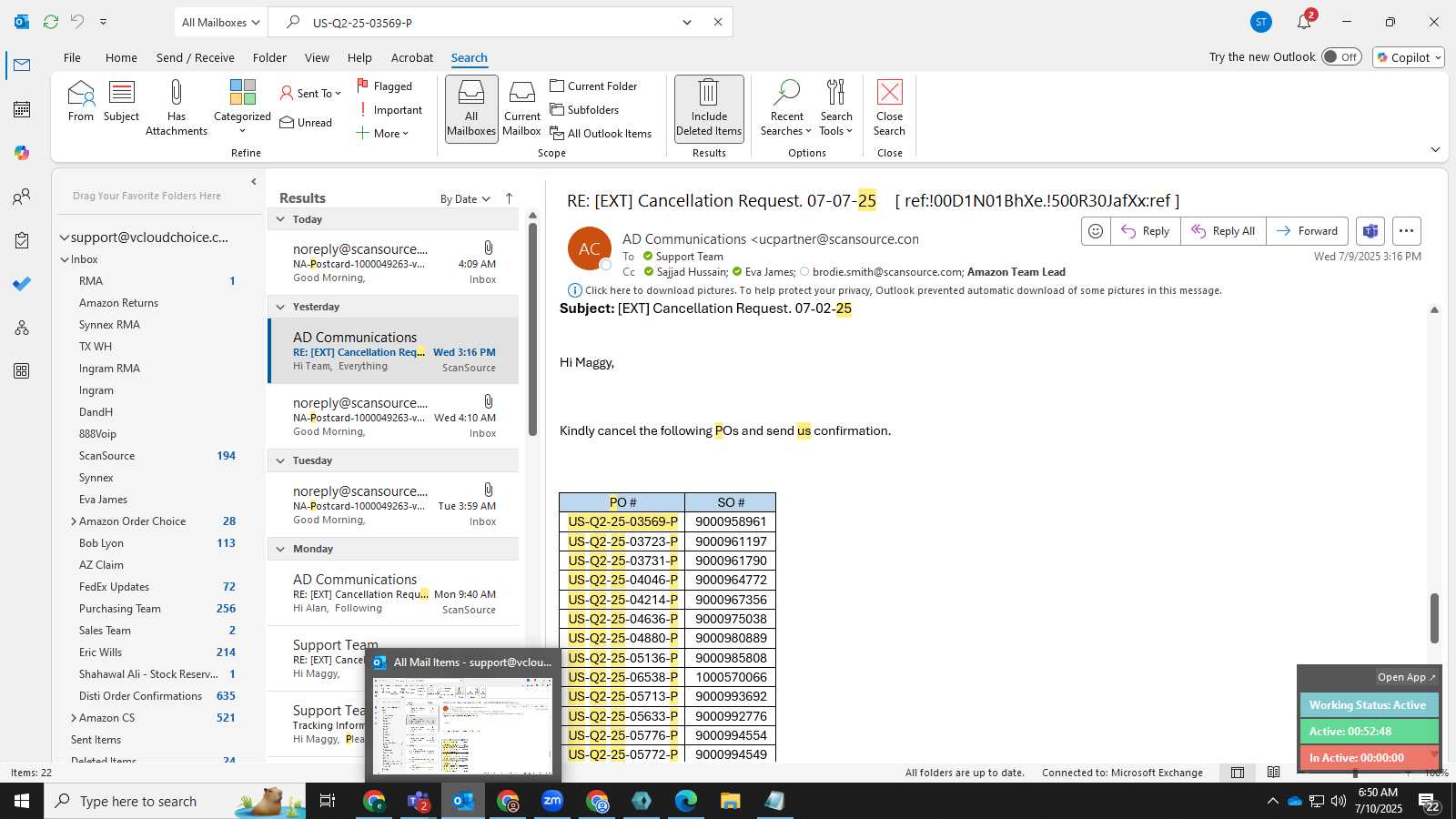Expand the Amazon CS folder

click(74, 718)
